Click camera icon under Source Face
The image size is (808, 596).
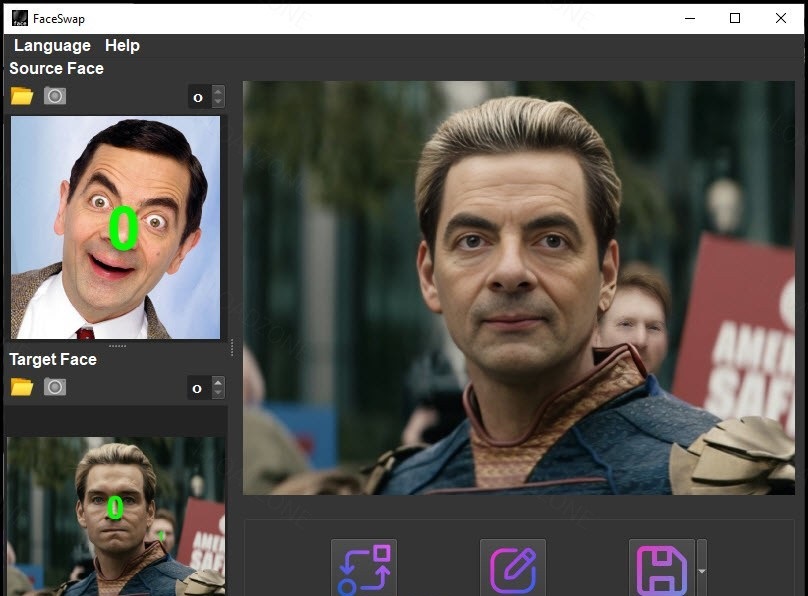[55, 96]
